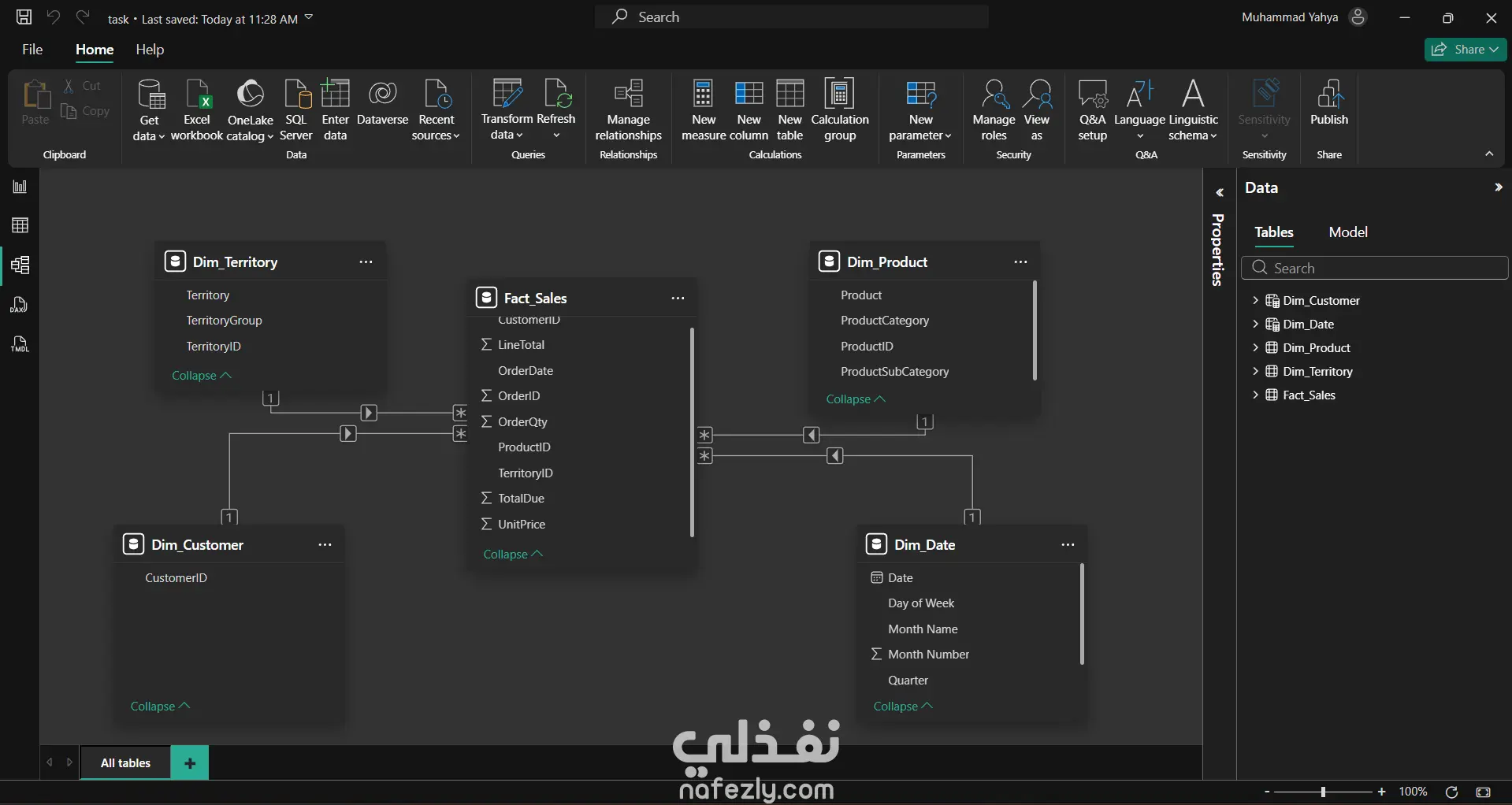1512x805 pixels.
Task: Collapse the Data pane
Action: [x=1498, y=187]
